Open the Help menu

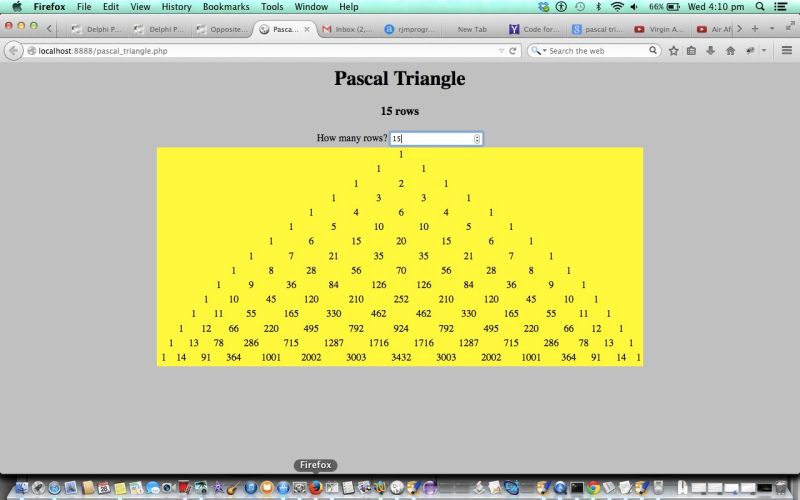point(348,7)
